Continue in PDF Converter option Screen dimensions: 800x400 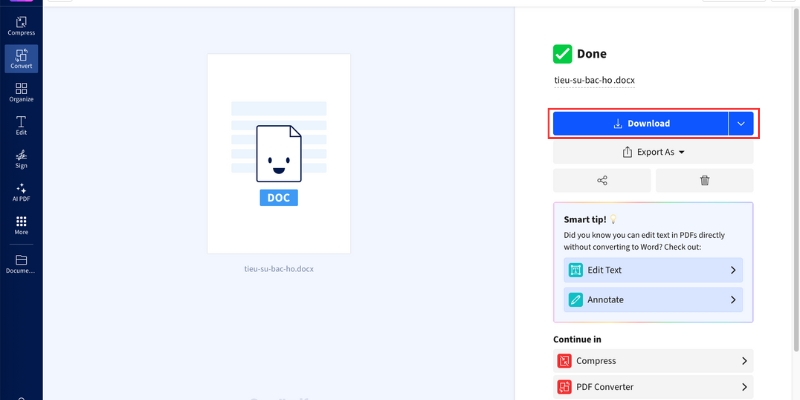point(652,387)
